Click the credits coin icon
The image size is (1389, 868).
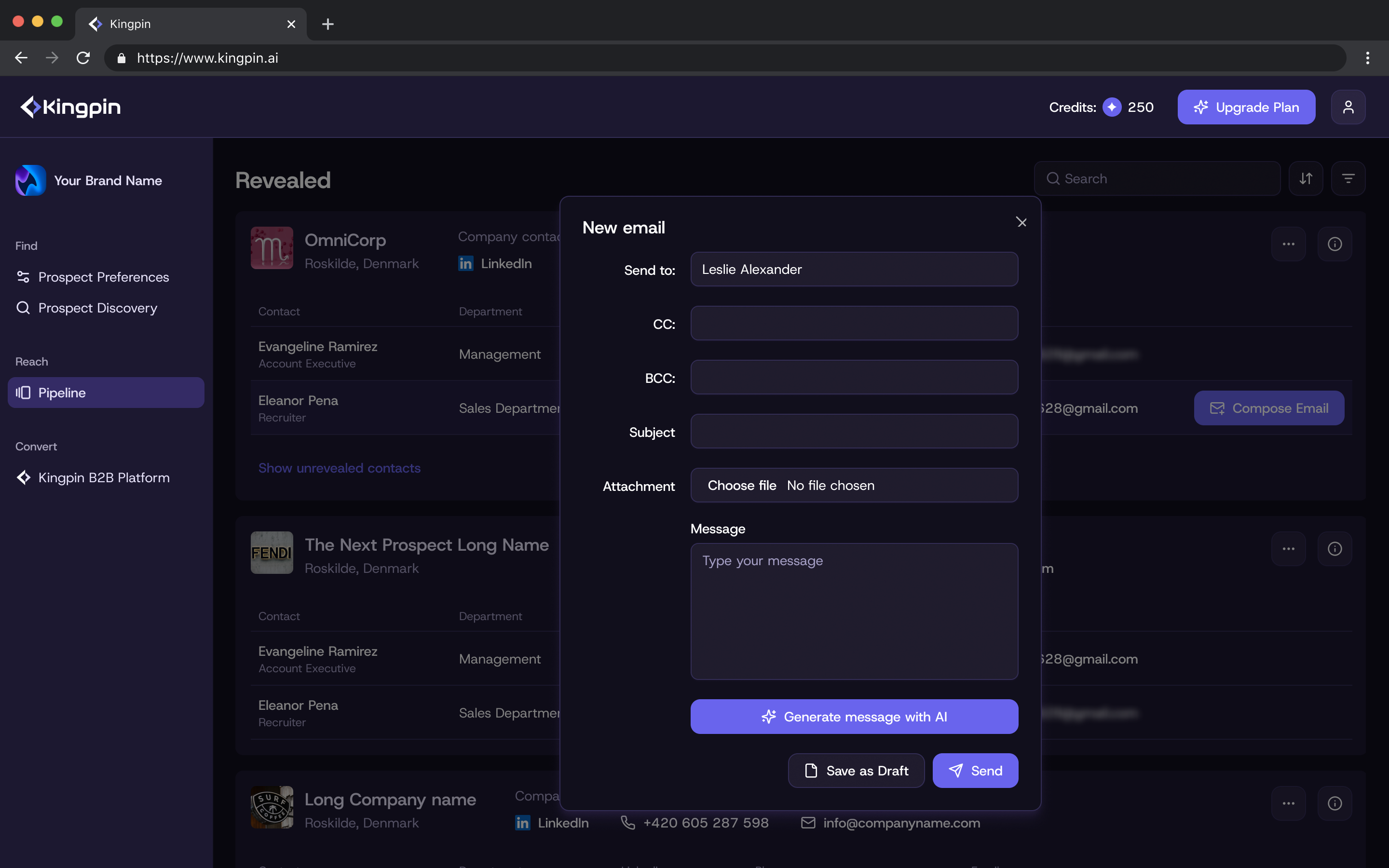click(1112, 108)
